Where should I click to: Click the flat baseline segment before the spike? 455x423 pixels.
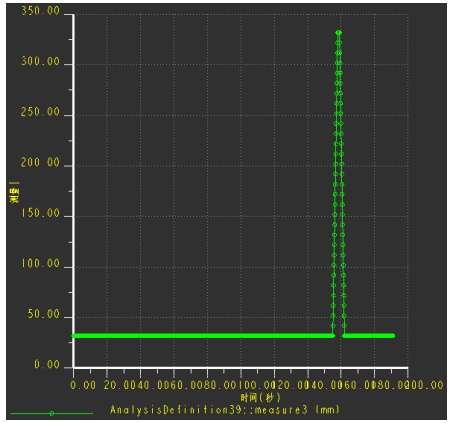coord(203,336)
